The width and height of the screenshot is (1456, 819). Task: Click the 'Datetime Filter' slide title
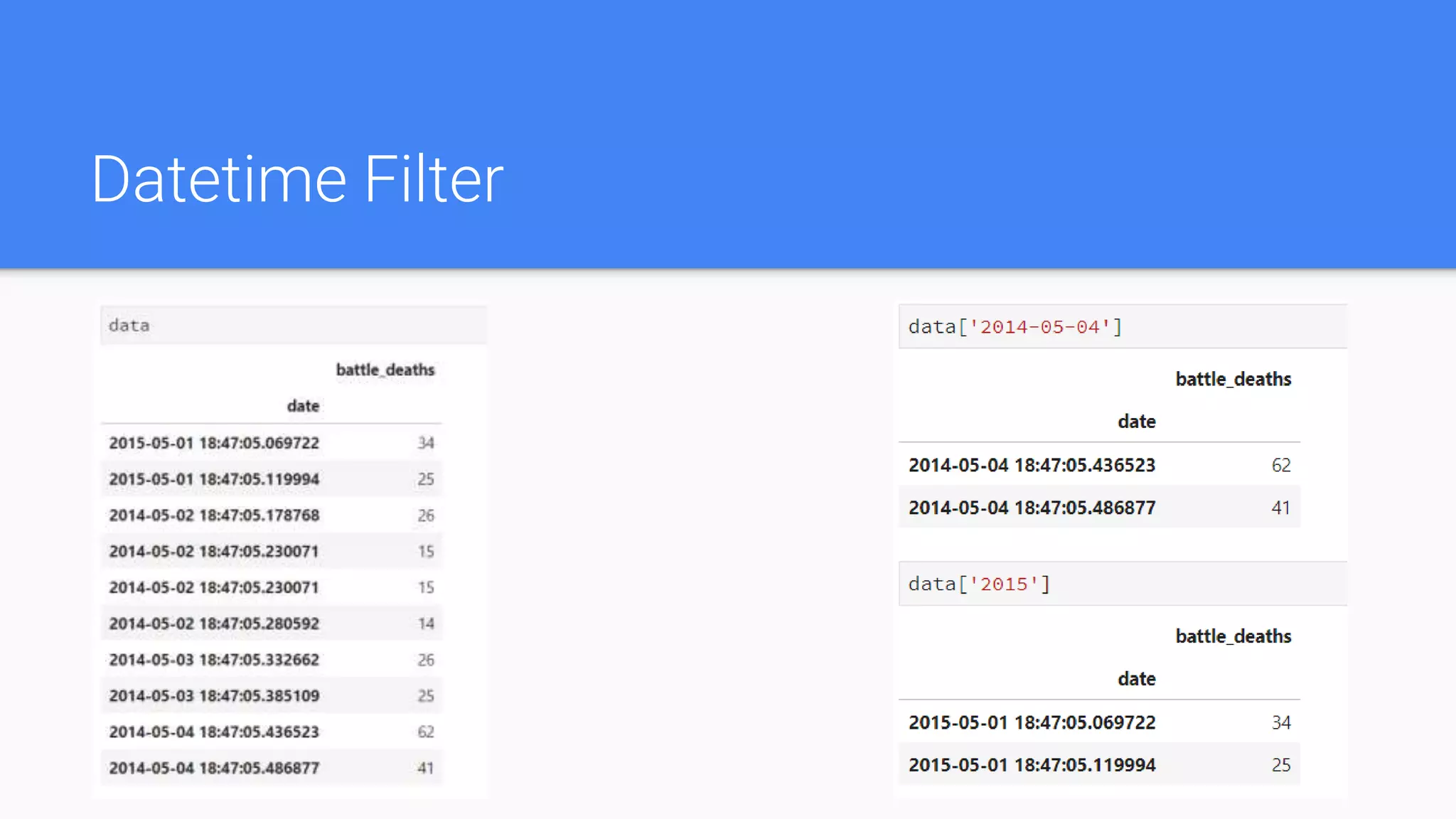click(x=297, y=179)
